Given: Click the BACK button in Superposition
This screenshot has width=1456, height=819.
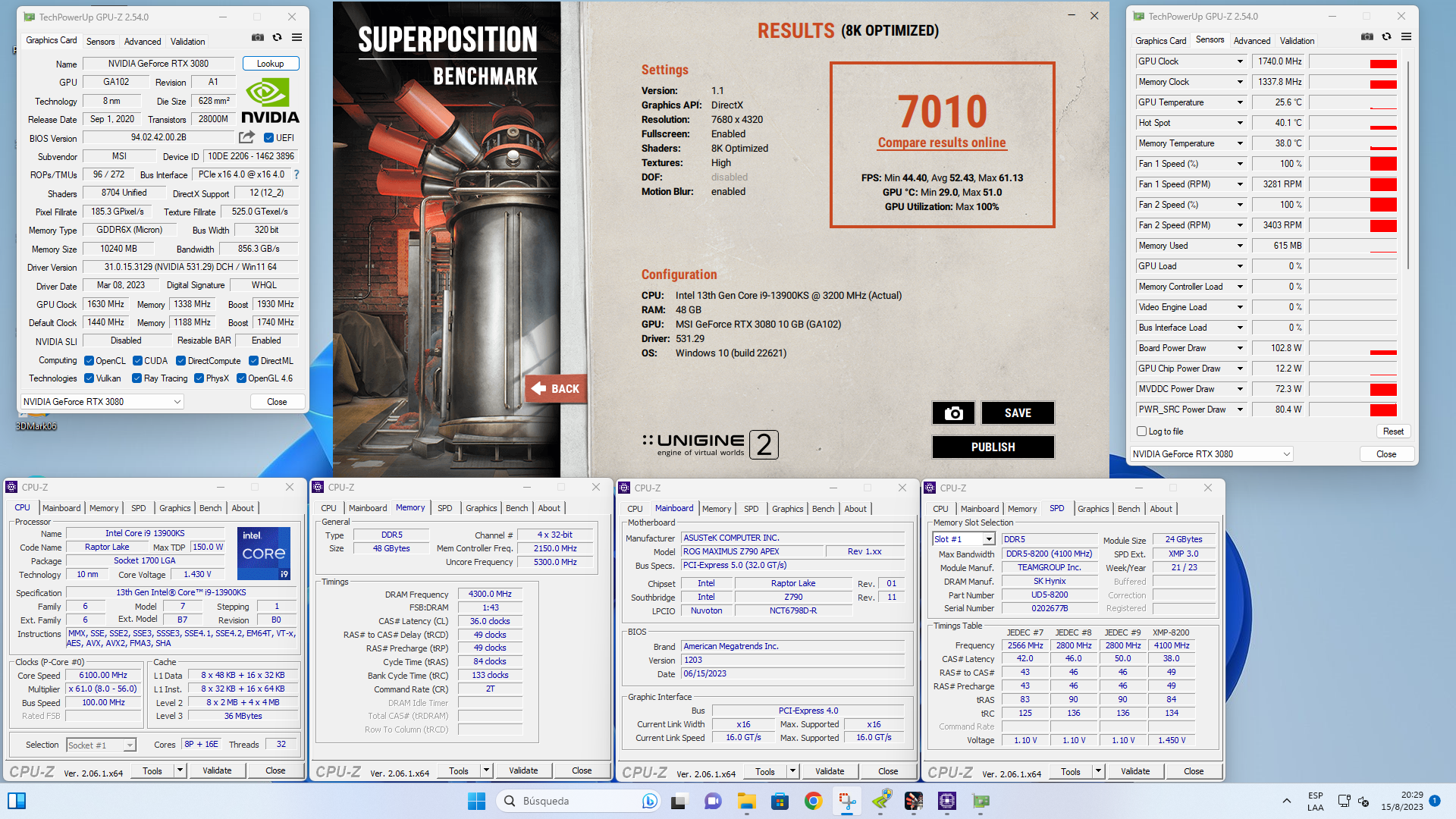Looking at the screenshot, I should 556,388.
